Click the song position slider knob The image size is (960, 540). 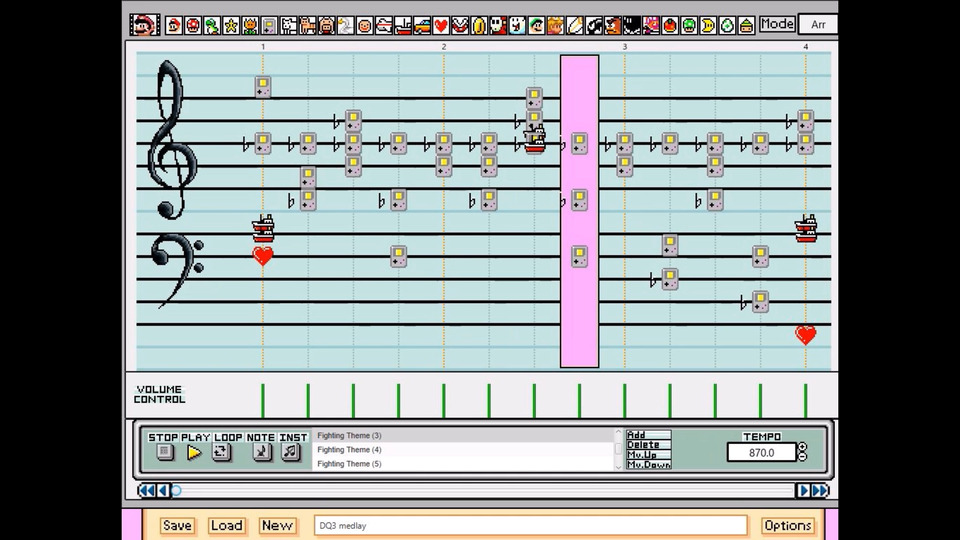(176, 490)
